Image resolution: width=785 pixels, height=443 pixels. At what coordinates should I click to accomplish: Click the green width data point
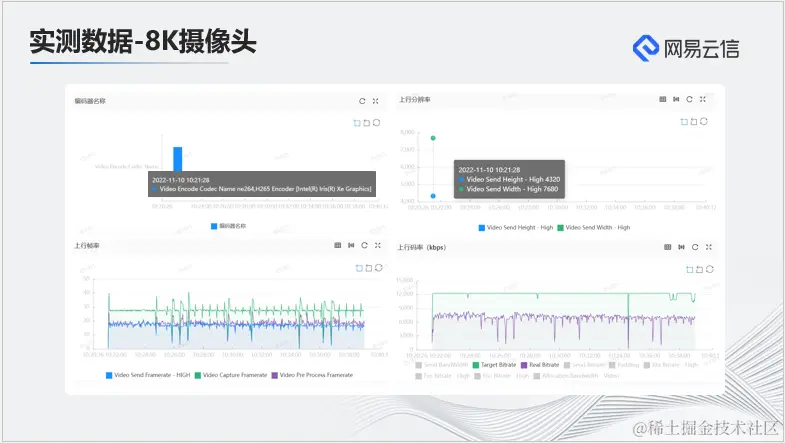433,138
